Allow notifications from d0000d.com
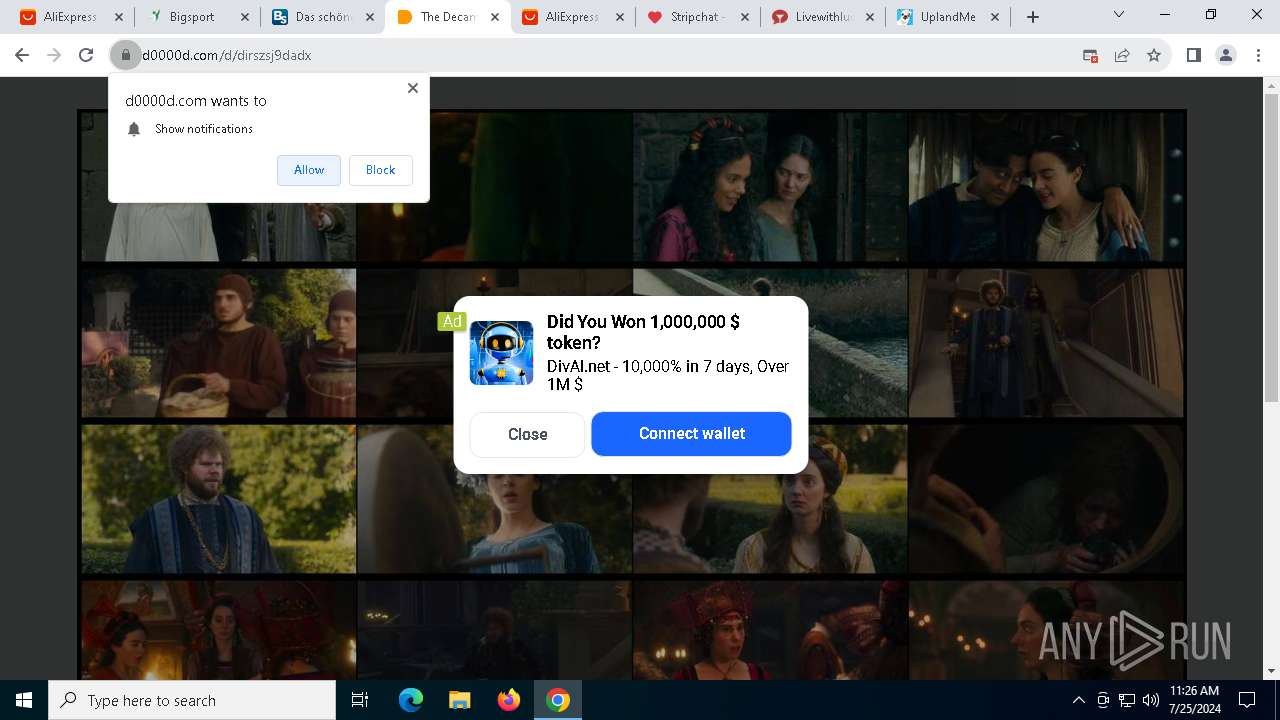1280x720 pixels. tap(309, 170)
